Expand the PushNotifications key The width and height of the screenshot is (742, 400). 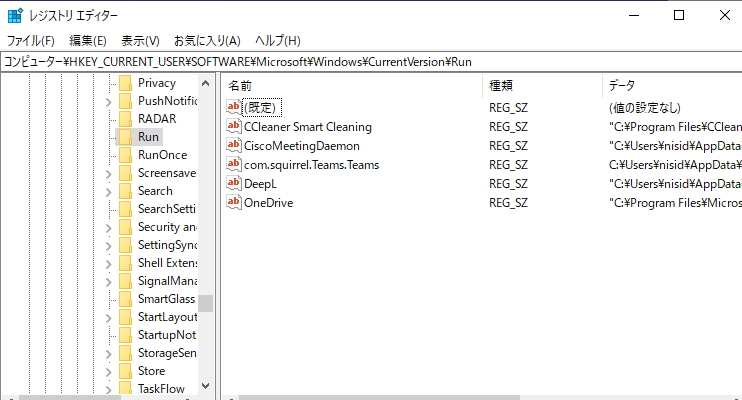pyautogui.click(x=108, y=102)
